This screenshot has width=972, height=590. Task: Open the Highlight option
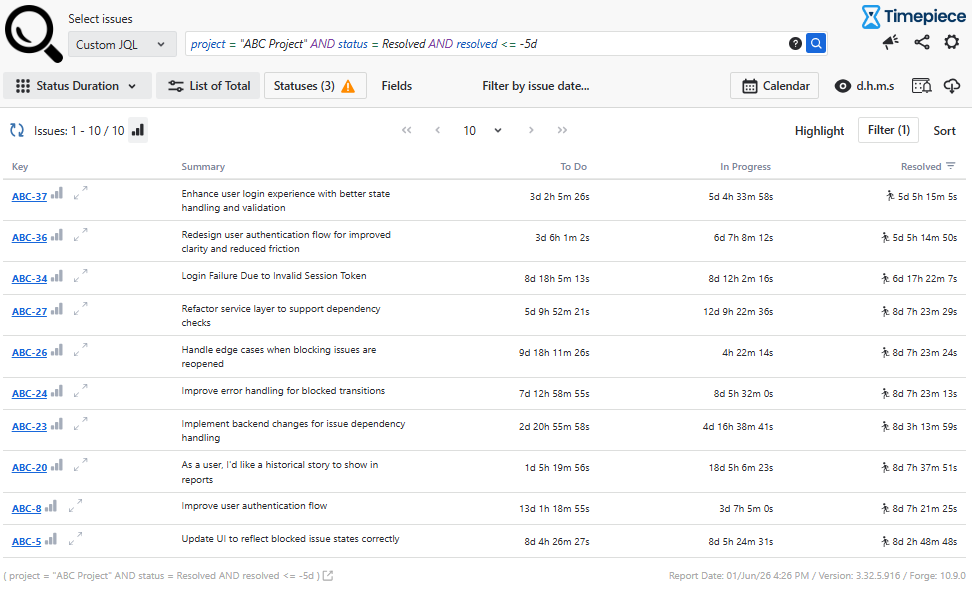(x=820, y=131)
